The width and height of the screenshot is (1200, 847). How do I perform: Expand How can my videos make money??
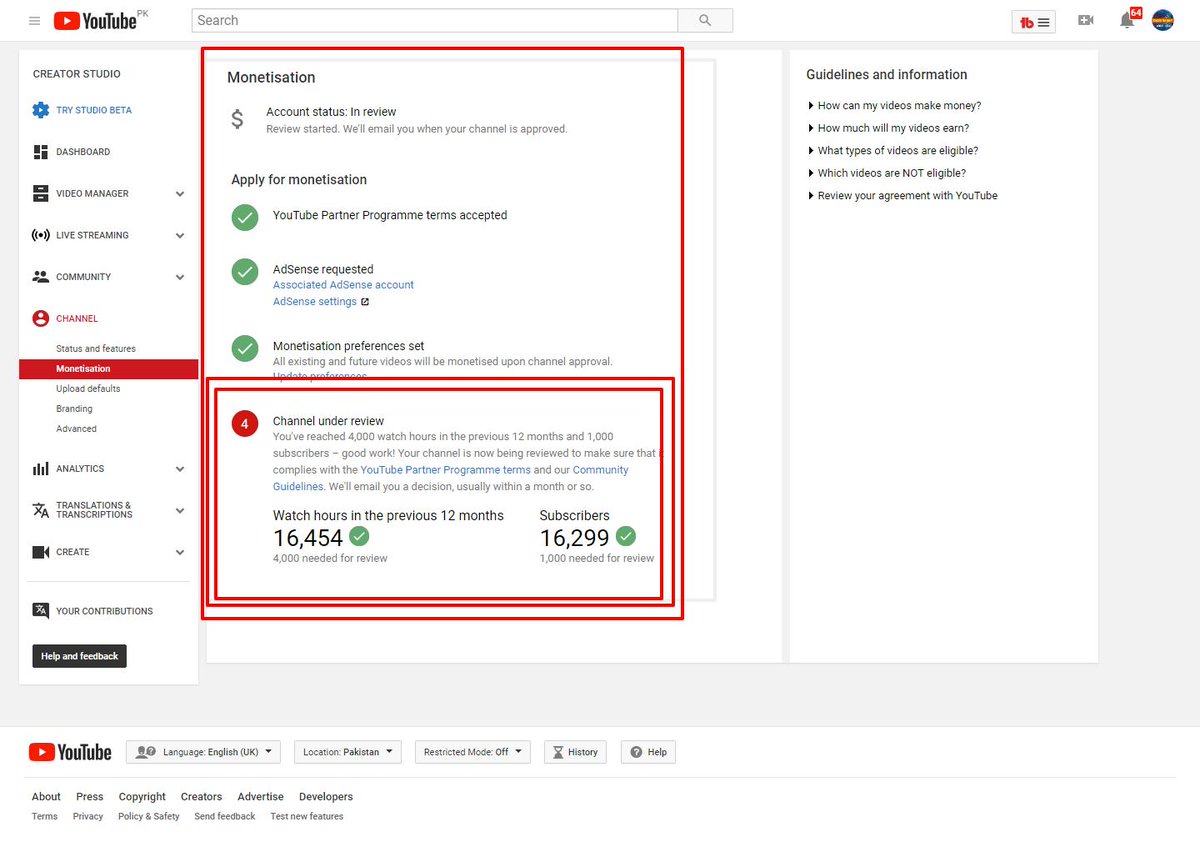click(894, 105)
